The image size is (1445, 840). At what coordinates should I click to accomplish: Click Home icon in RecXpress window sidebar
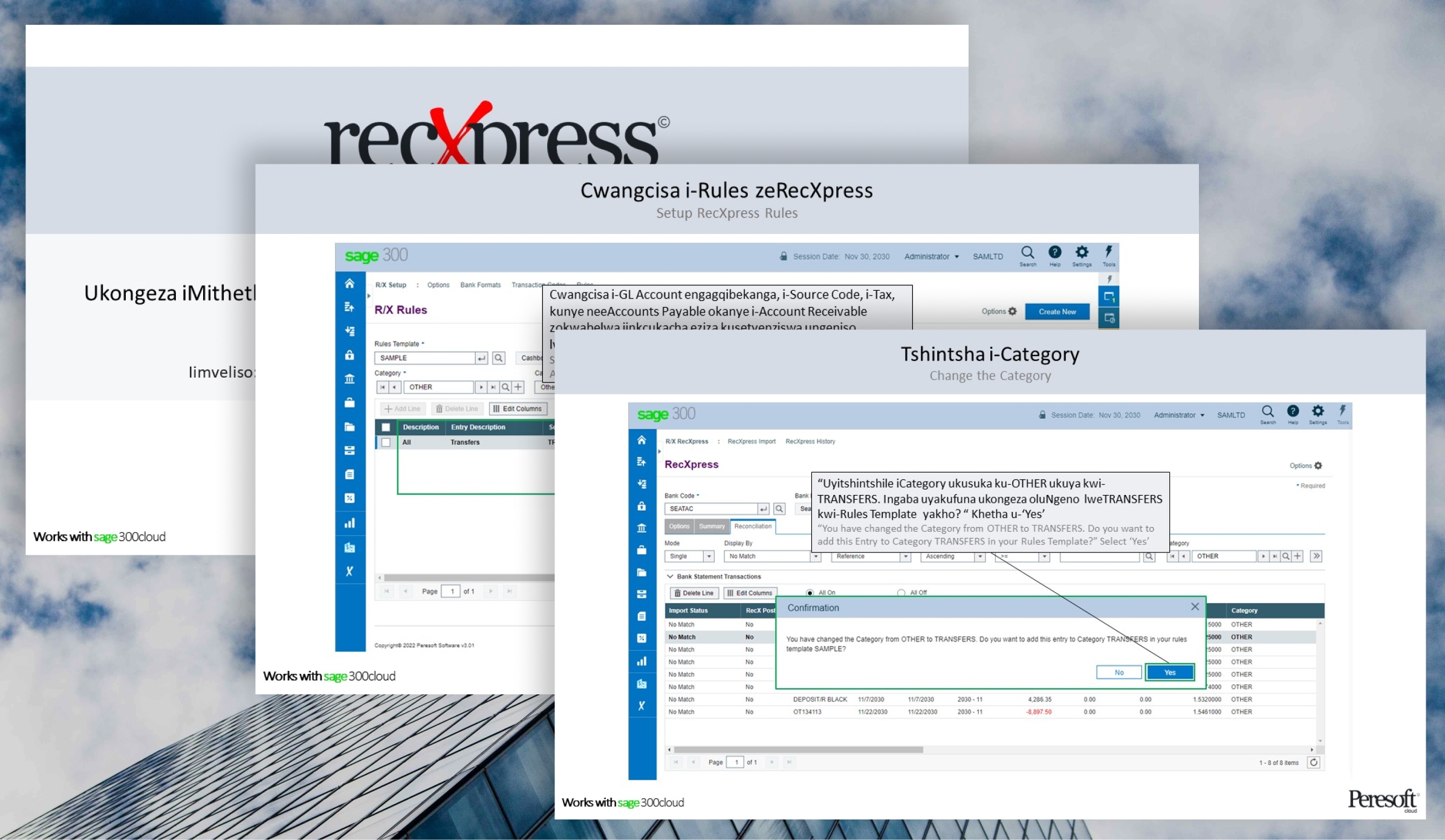[x=641, y=440]
